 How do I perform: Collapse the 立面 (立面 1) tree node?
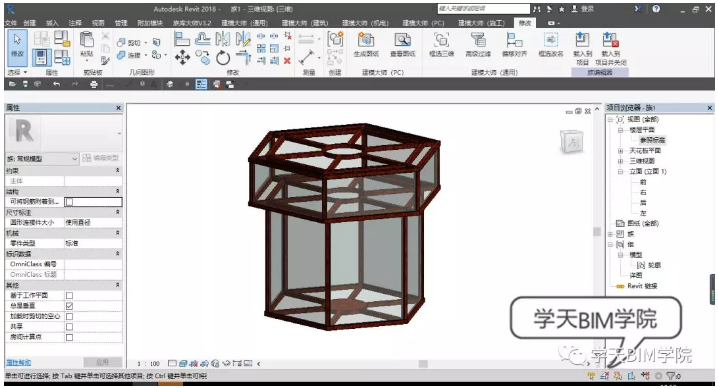click(620, 172)
